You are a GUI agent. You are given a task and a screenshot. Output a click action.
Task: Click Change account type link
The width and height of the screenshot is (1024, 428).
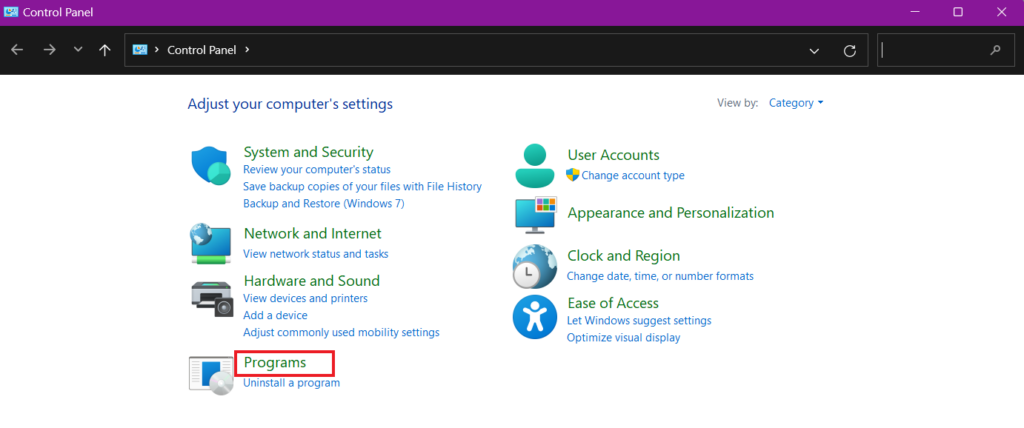(633, 175)
